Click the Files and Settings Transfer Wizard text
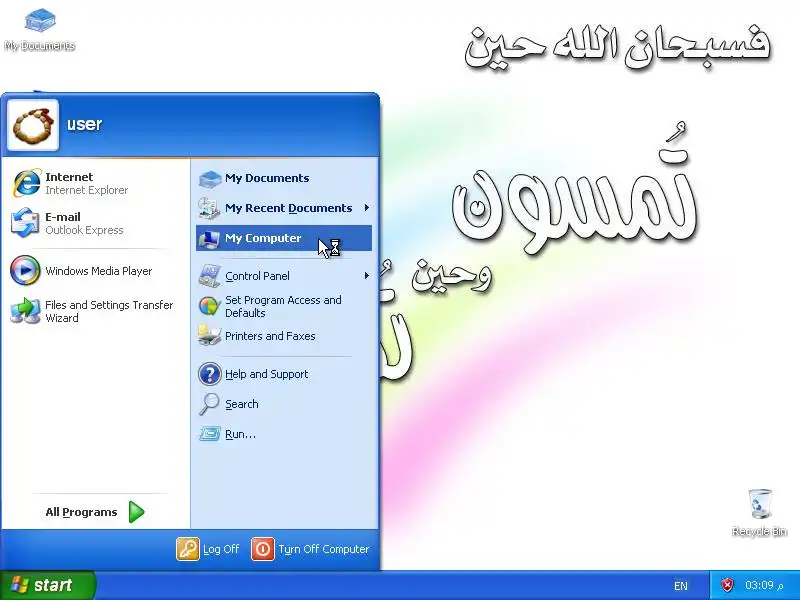This screenshot has width=800, height=600. [109, 311]
